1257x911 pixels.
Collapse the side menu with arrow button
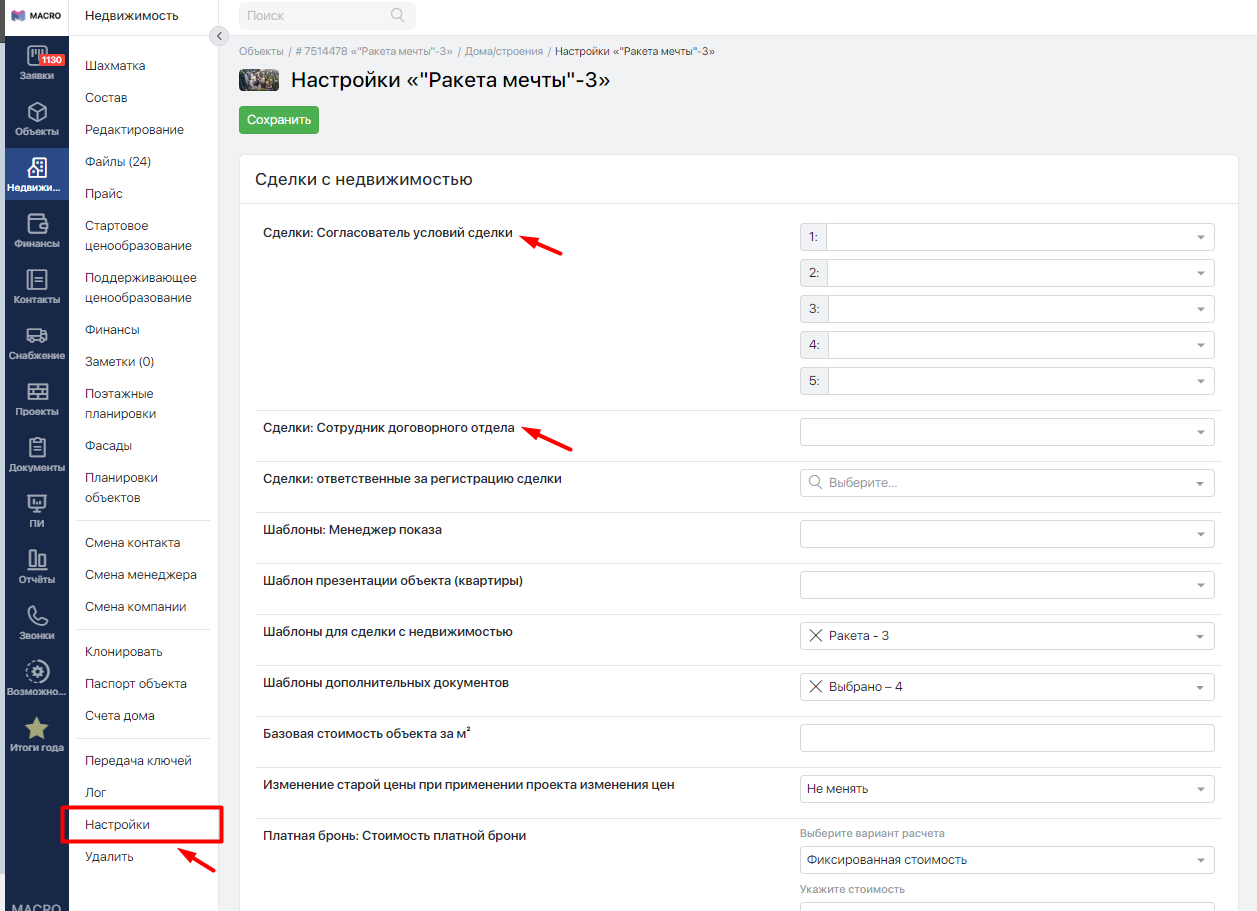tap(219, 36)
